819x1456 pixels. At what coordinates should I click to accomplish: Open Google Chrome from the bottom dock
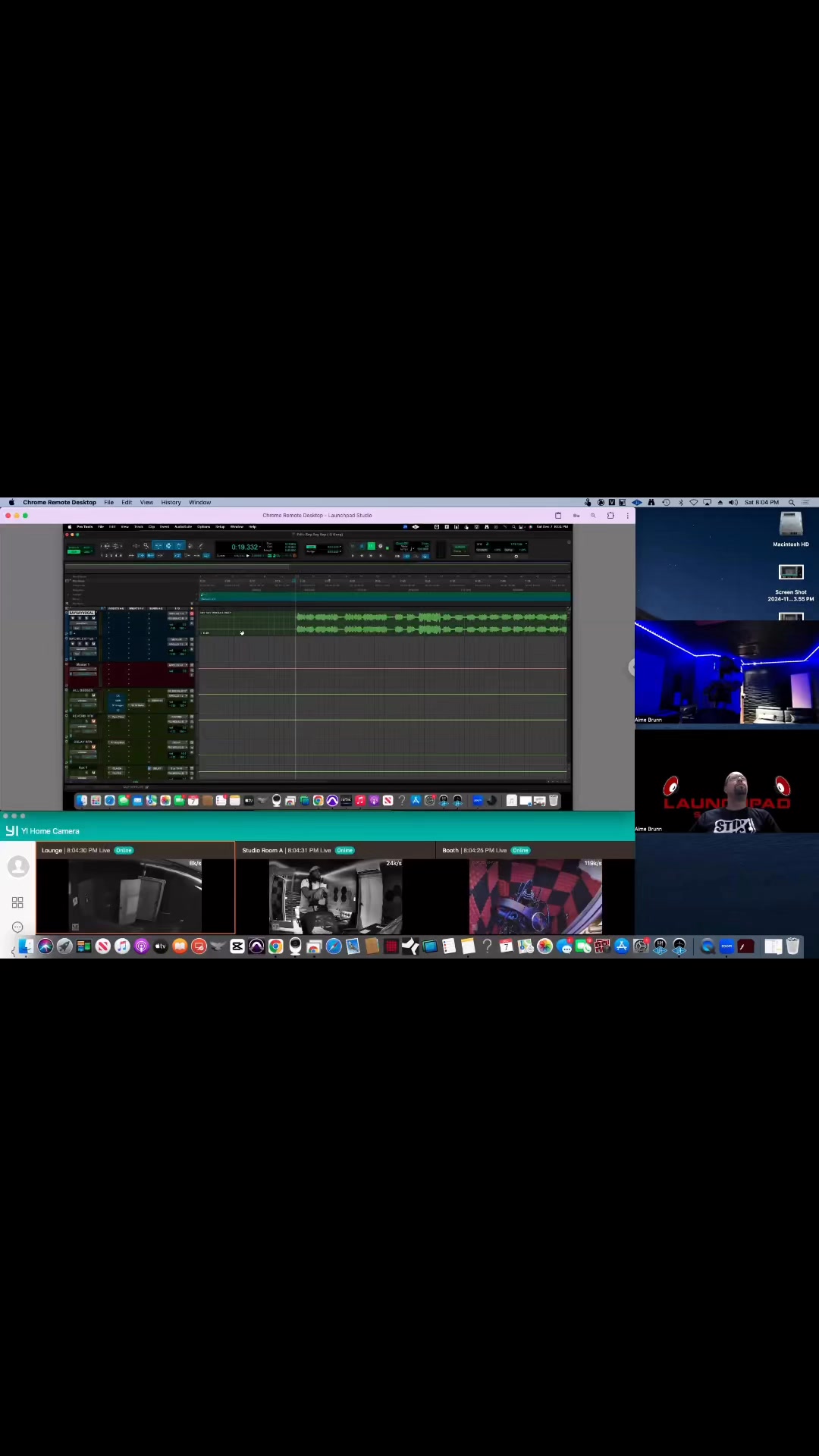point(275,946)
